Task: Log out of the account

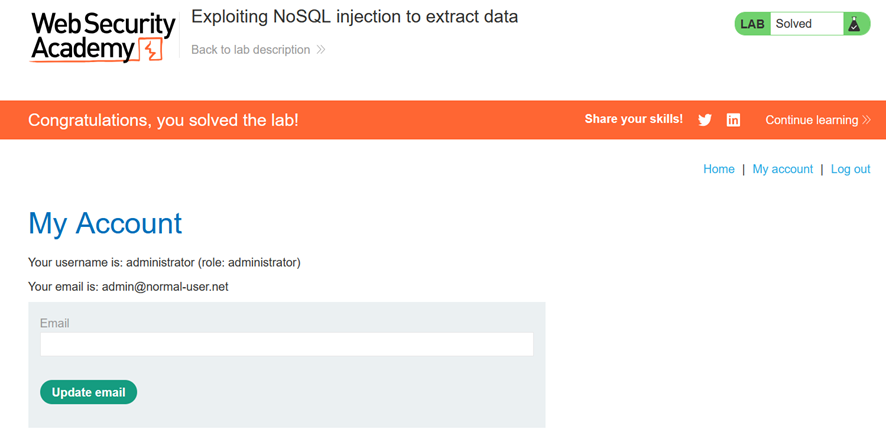Action: point(850,169)
